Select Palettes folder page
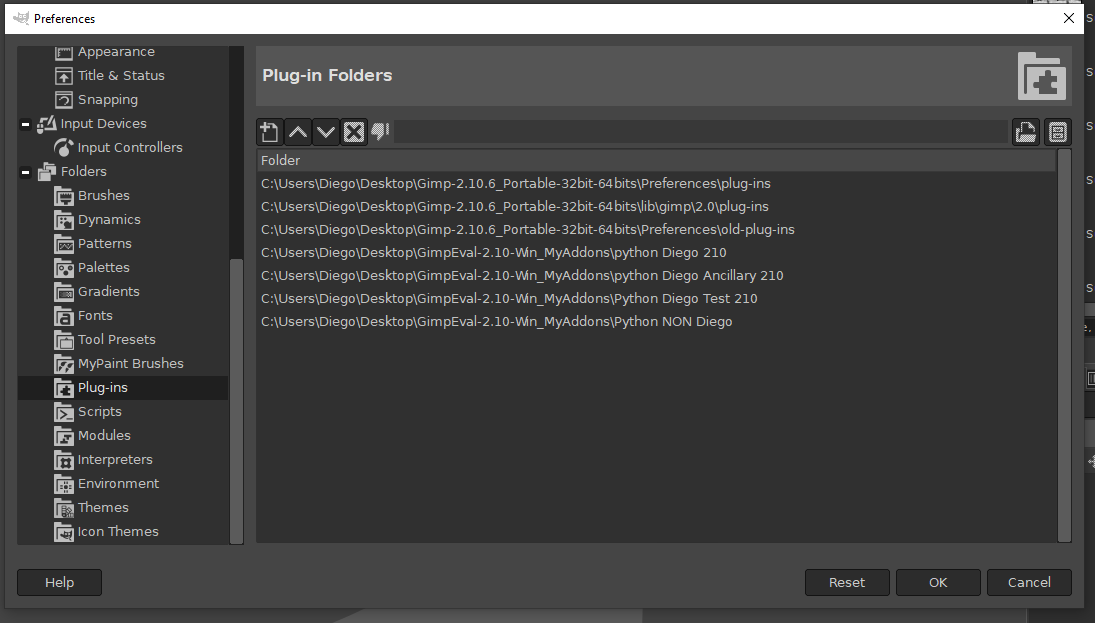Viewport: 1095px width, 623px height. (x=103, y=267)
